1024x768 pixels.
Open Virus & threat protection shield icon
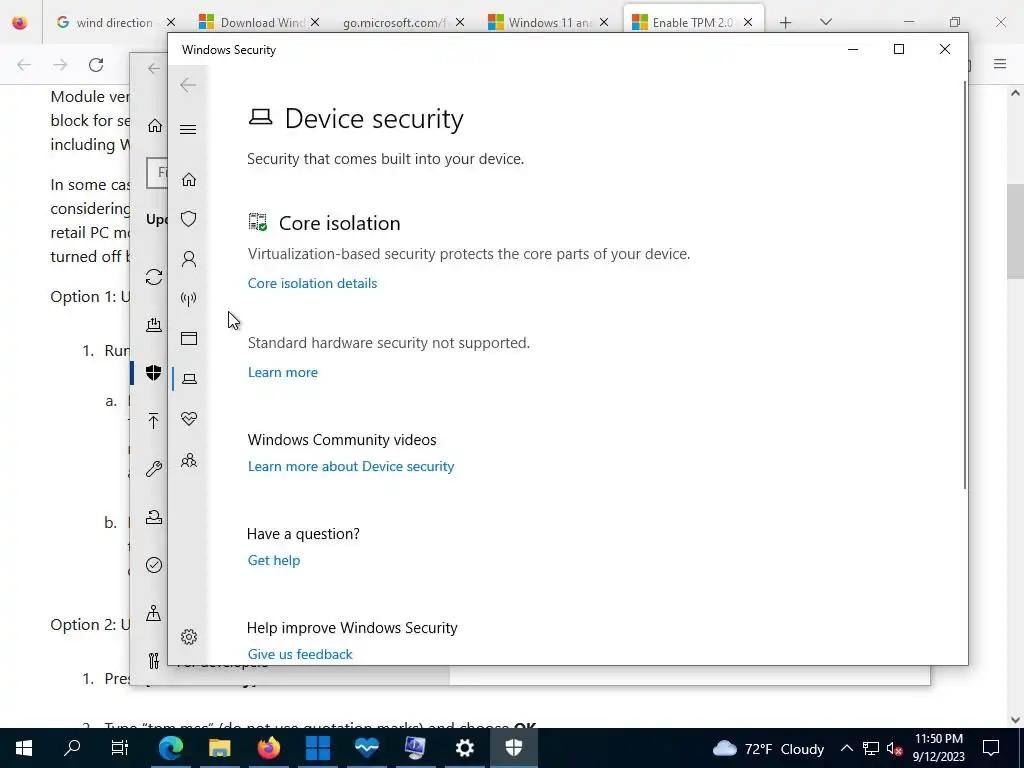189,219
